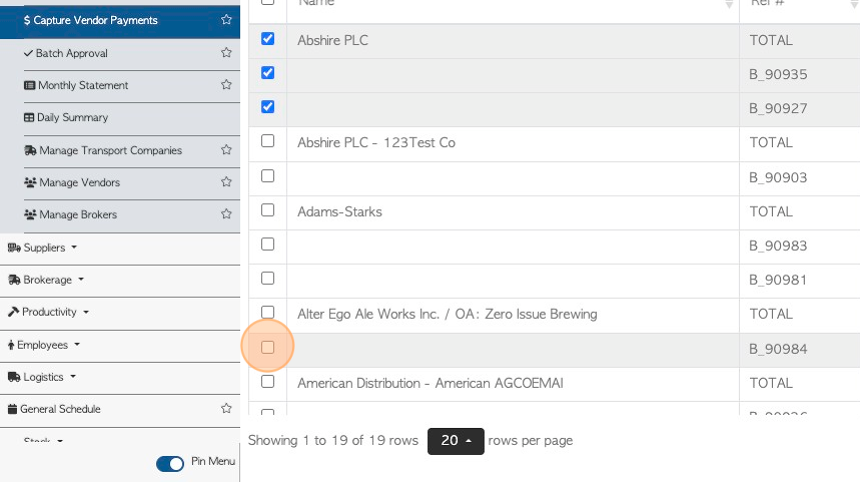Expand the Employees menu section

coord(44,345)
